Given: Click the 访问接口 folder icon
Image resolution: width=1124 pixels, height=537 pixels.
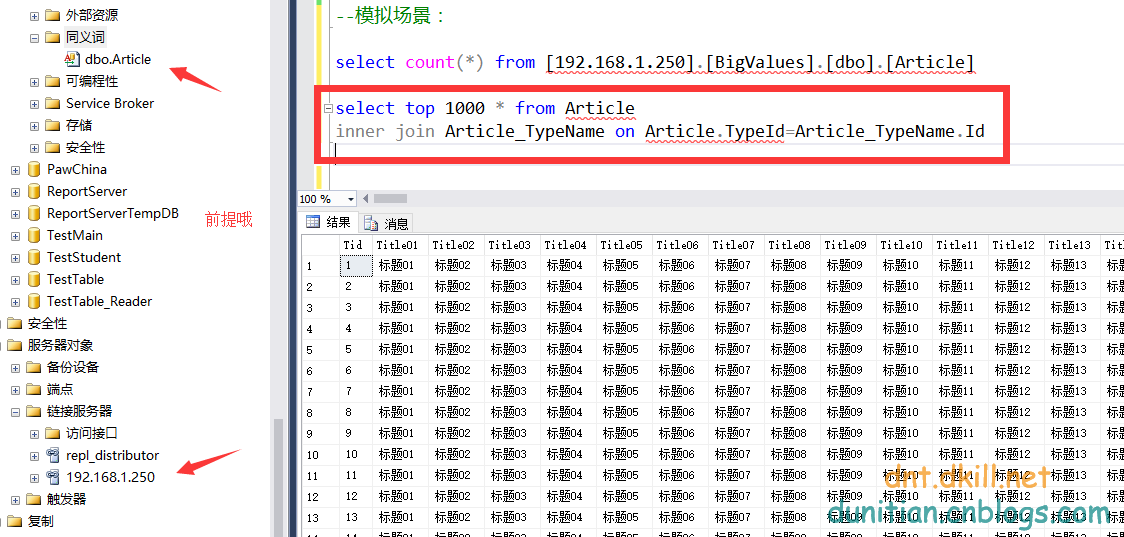Looking at the screenshot, I should 52,434.
